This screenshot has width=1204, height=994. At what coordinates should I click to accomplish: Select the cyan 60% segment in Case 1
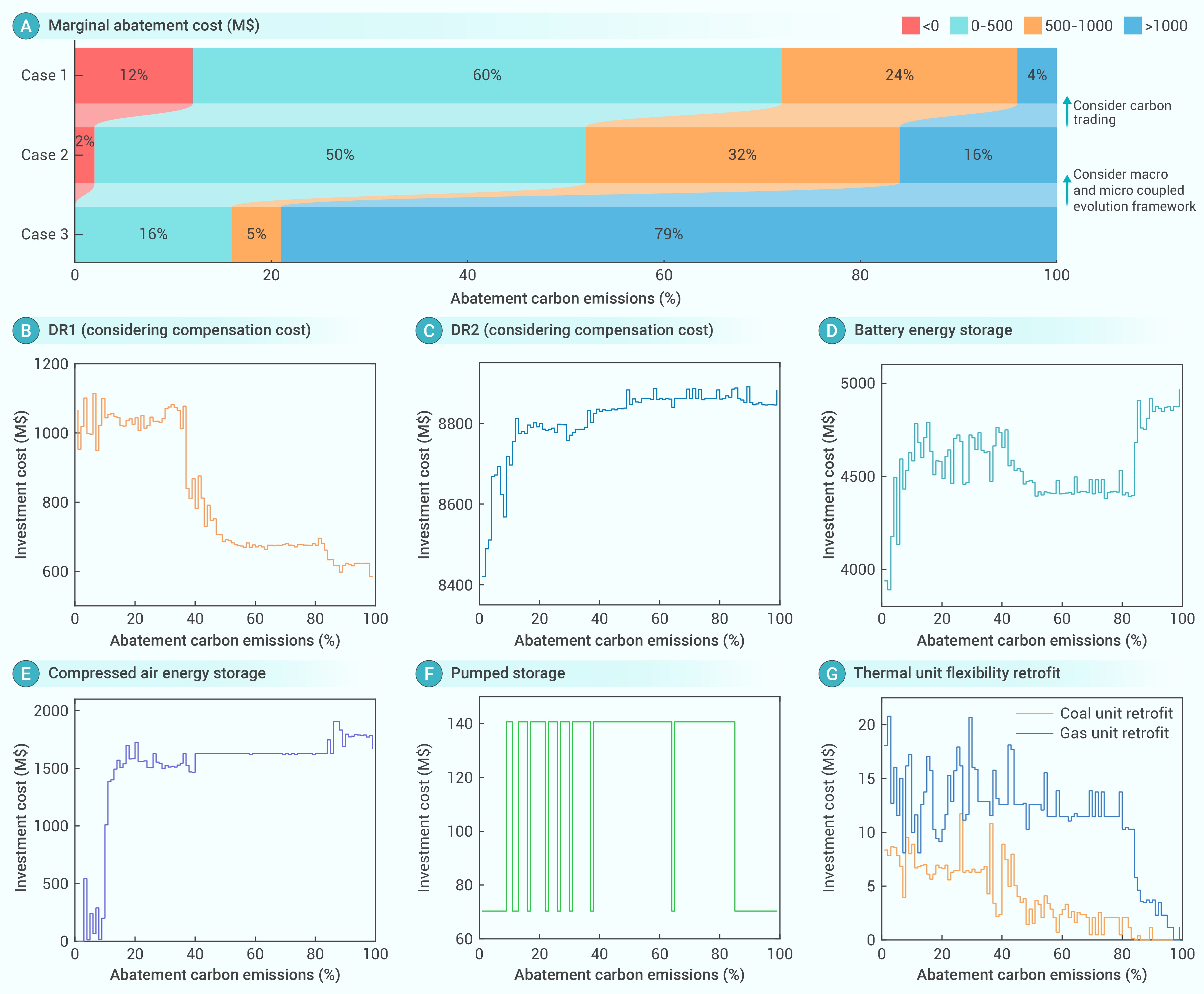pos(487,76)
